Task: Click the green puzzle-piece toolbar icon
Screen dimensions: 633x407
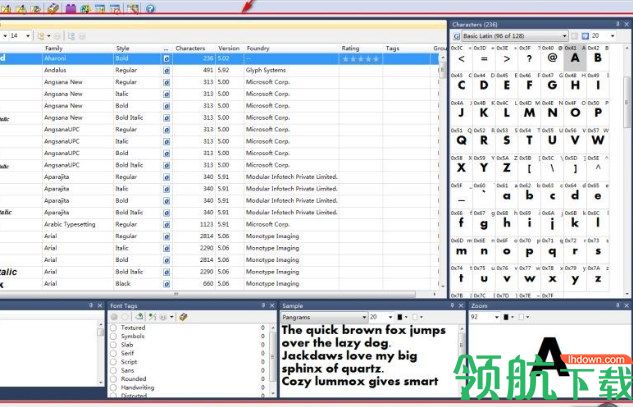Action: coord(85,8)
